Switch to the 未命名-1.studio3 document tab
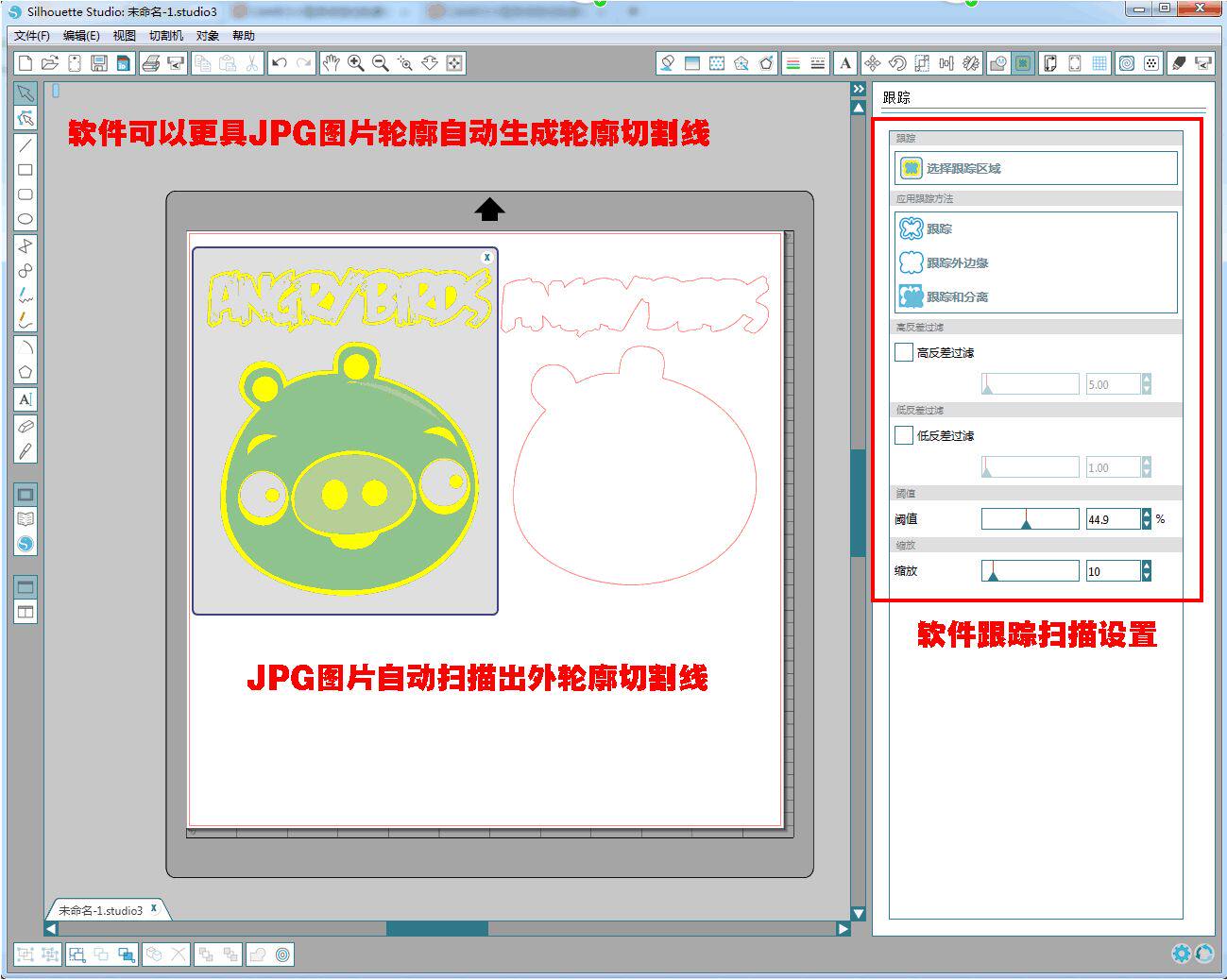The image size is (1227, 980). pos(100,910)
